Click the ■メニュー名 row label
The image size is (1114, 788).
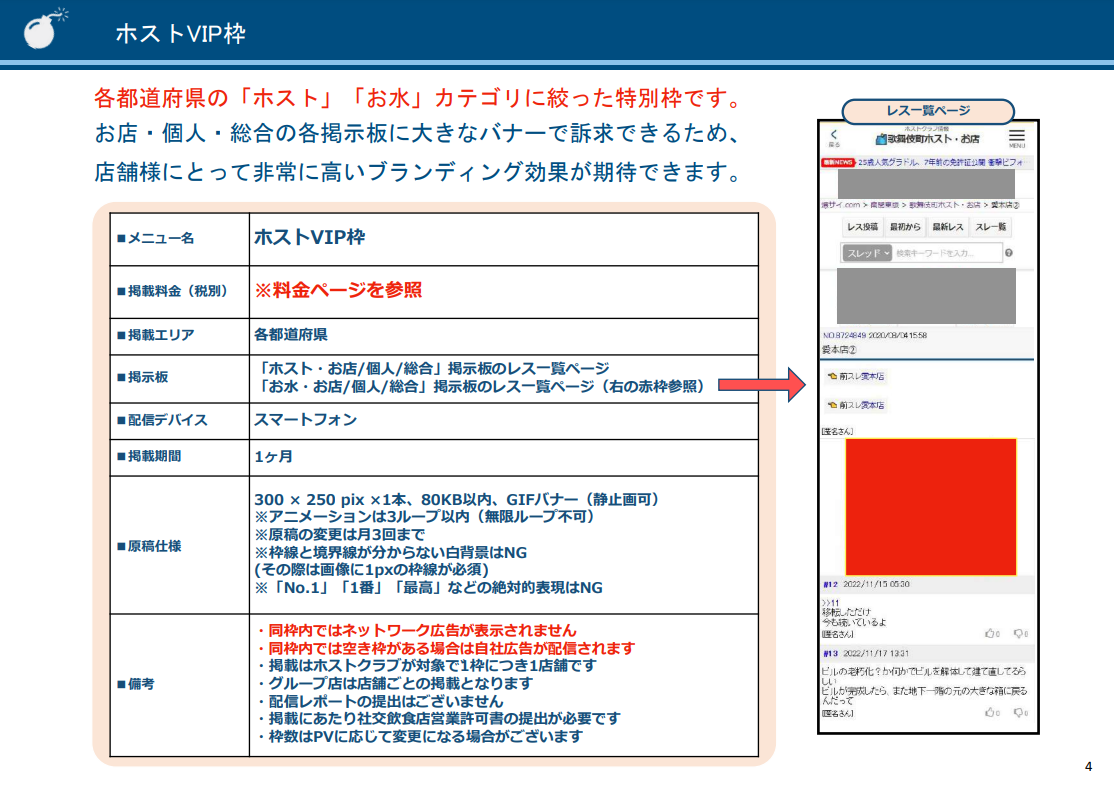(155, 238)
